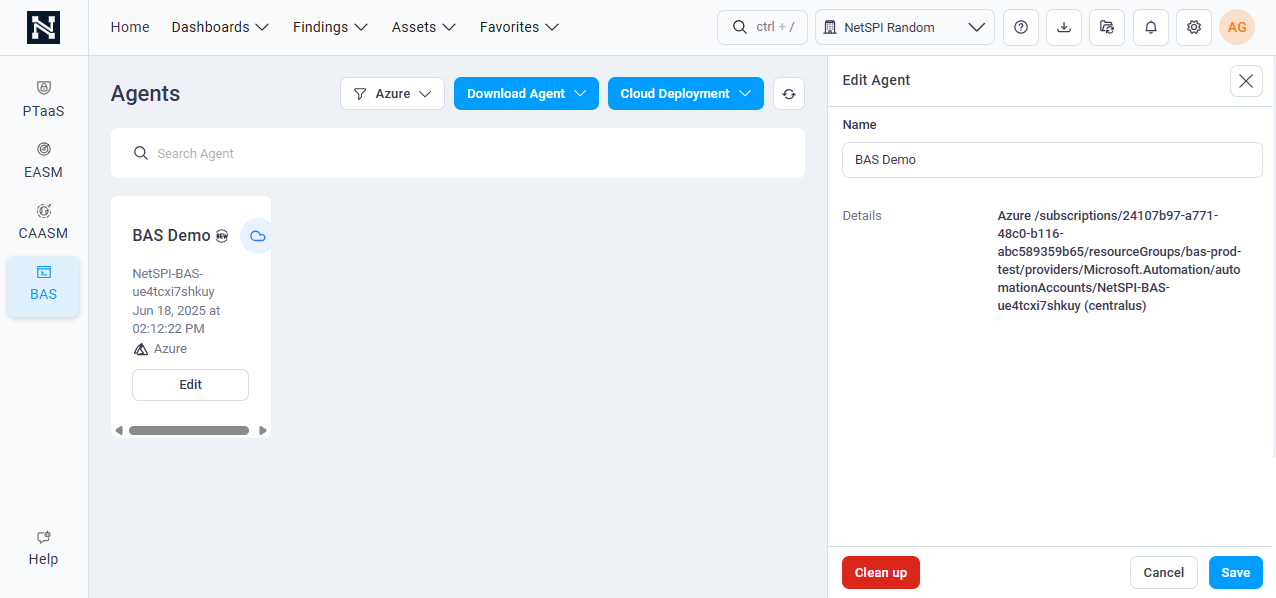Click the agent Name input field

(1052, 160)
